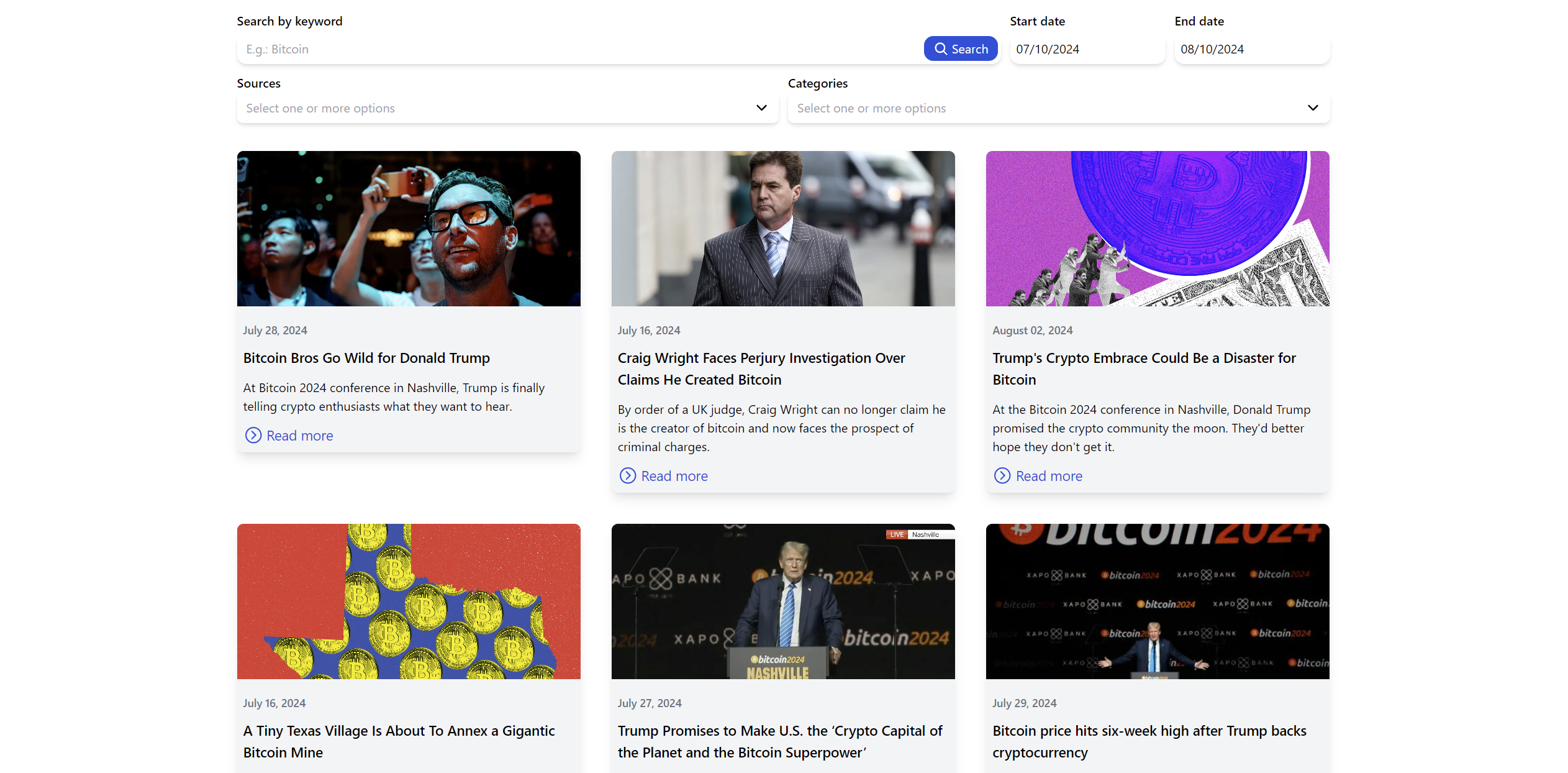1568x773 pixels.
Task: Open Read more link for Bitcoin Bros article
Action: coord(299,436)
